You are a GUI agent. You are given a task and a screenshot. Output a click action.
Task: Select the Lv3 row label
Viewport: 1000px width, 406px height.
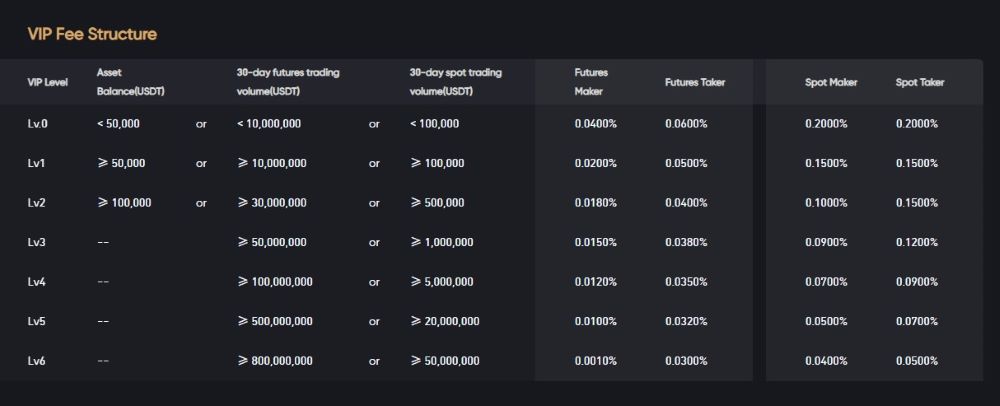click(37, 242)
